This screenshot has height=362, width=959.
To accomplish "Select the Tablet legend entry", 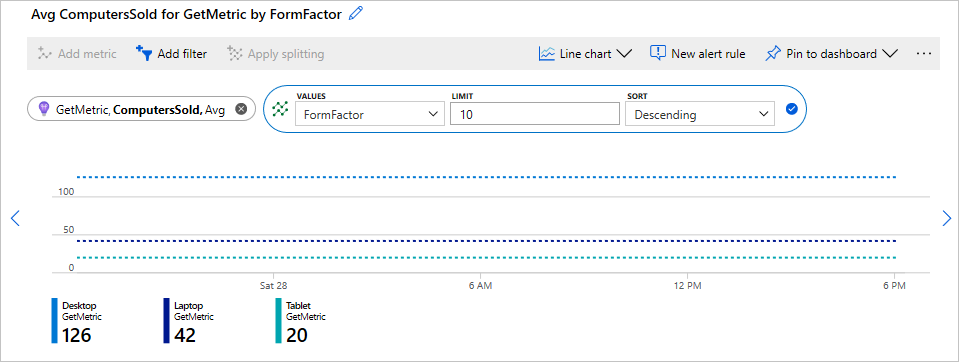I will (x=300, y=320).
